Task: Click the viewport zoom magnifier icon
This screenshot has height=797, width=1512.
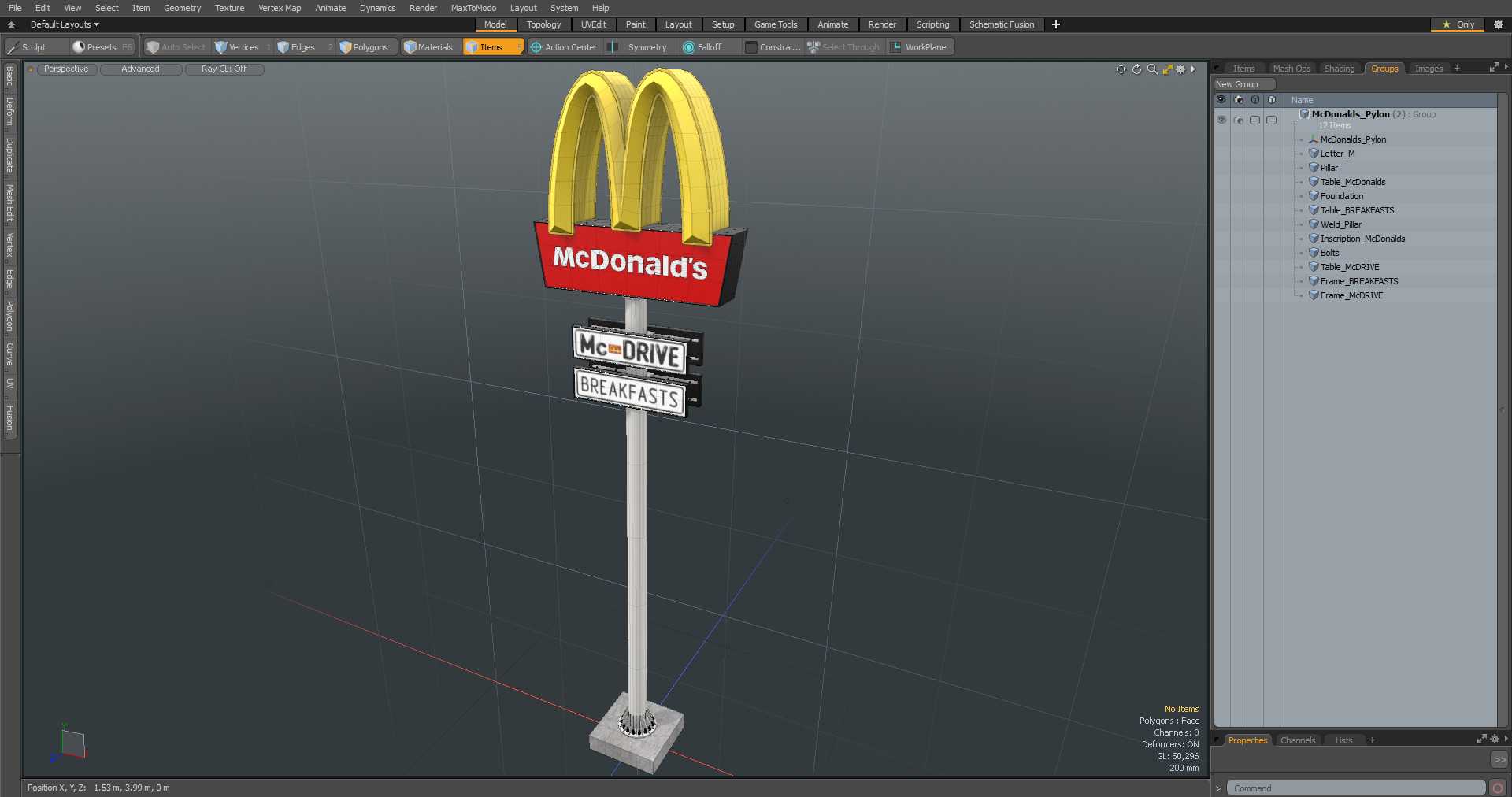Action: tap(1152, 69)
